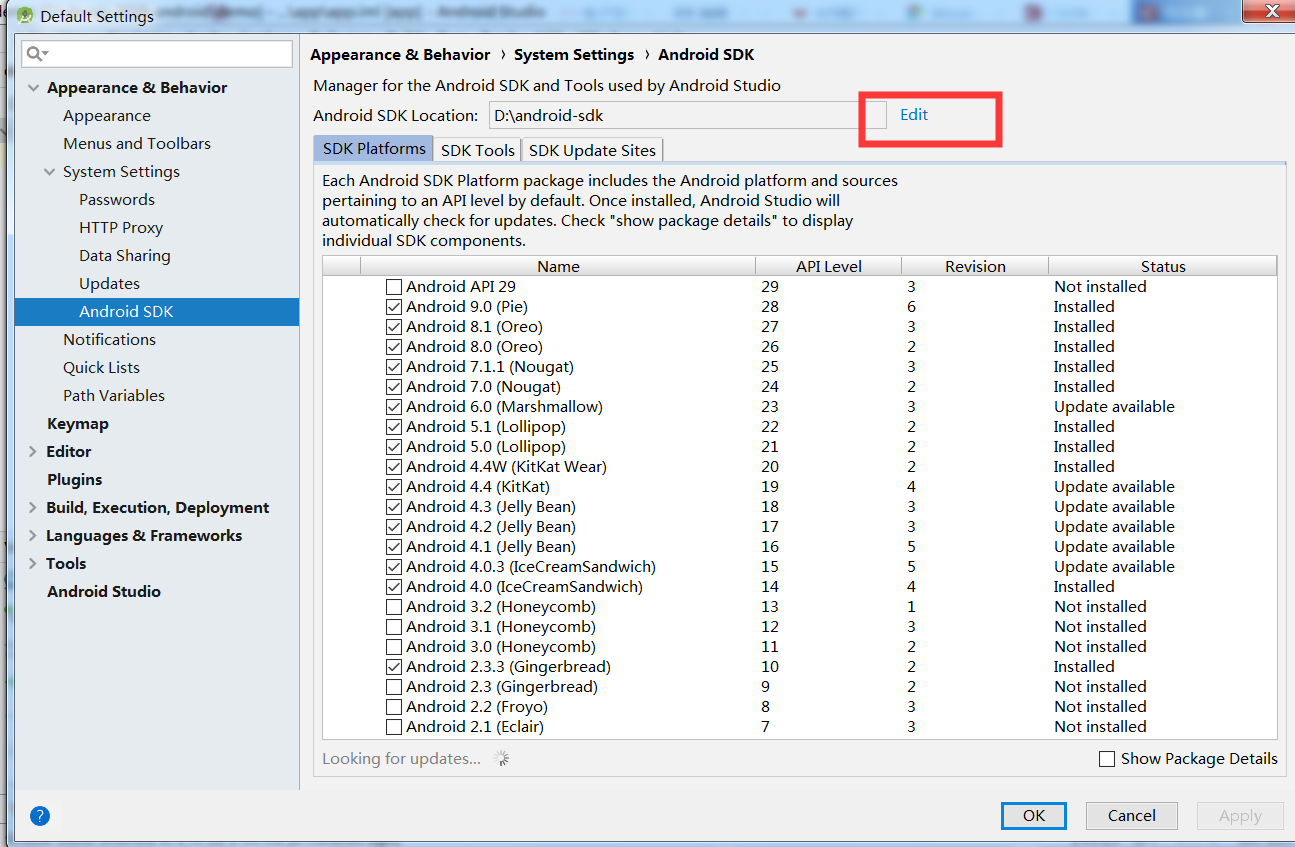Open Quick Lists settings page
Screen dimensions: 1295x847
tap(101, 368)
